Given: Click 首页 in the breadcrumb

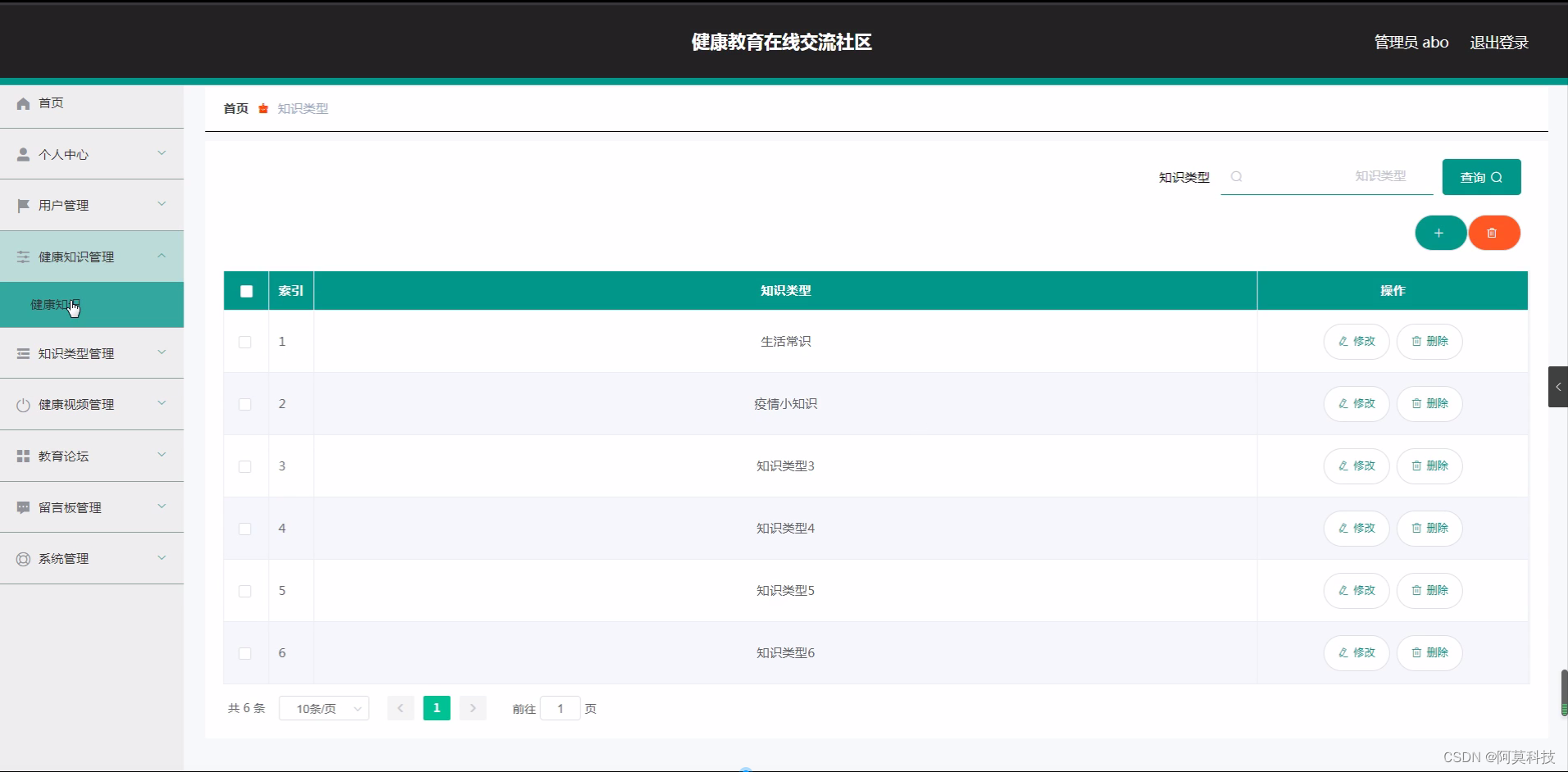Looking at the screenshot, I should point(234,108).
